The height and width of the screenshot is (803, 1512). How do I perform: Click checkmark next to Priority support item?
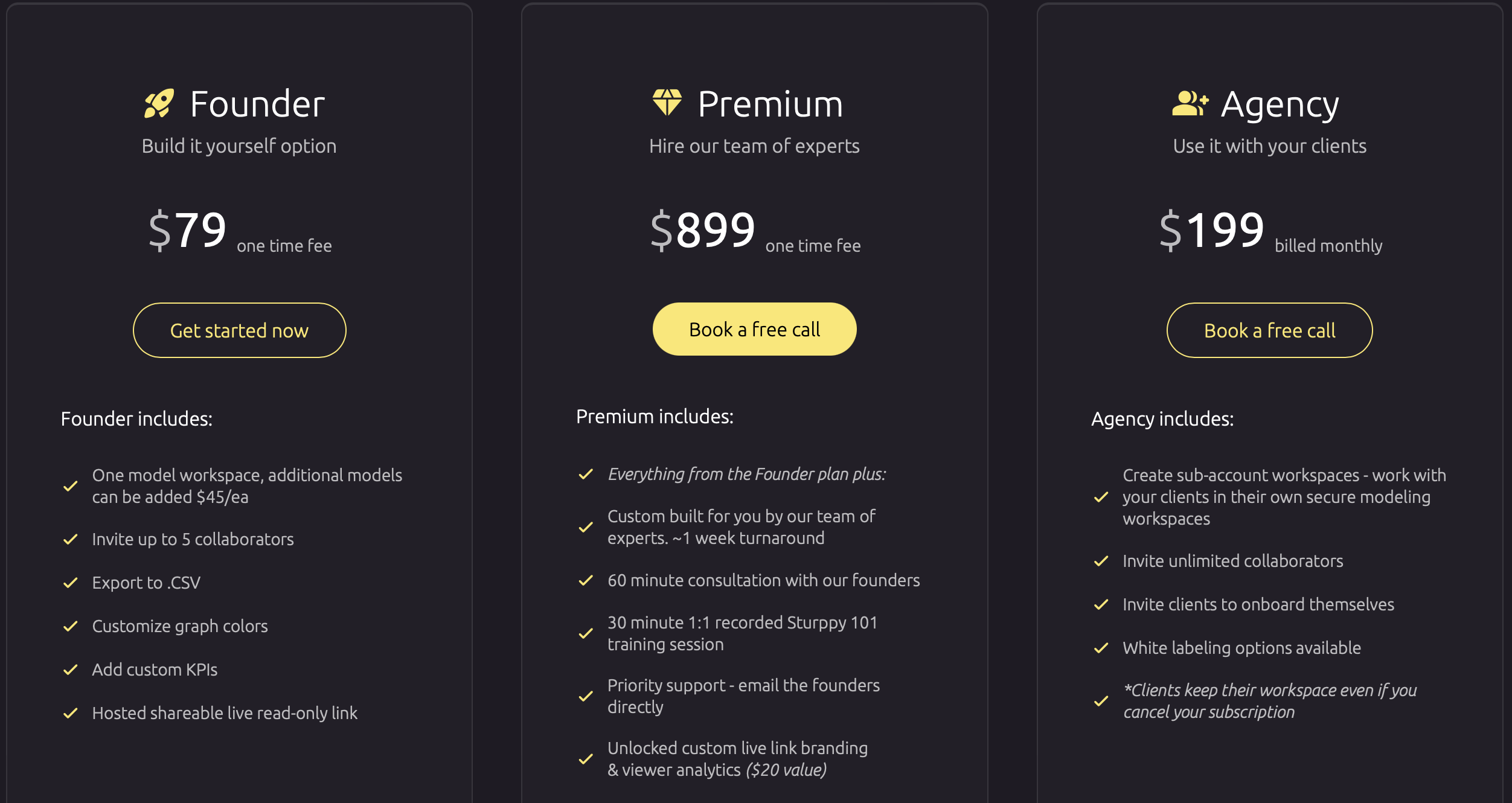pyautogui.click(x=586, y=696)
